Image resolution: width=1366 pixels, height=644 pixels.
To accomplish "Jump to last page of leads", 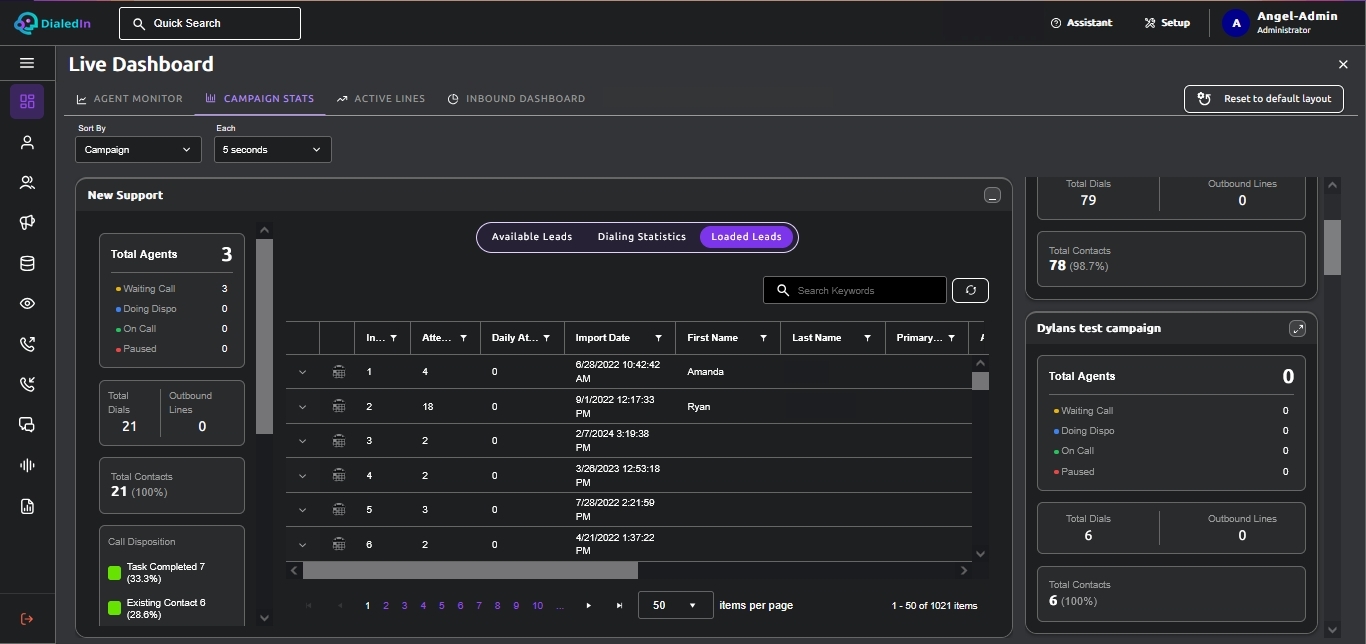I will click(x=620, y=606).
